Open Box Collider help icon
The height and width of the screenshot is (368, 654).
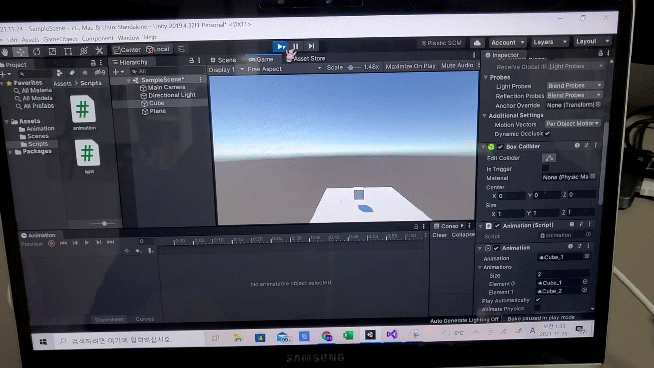[577, 146]
